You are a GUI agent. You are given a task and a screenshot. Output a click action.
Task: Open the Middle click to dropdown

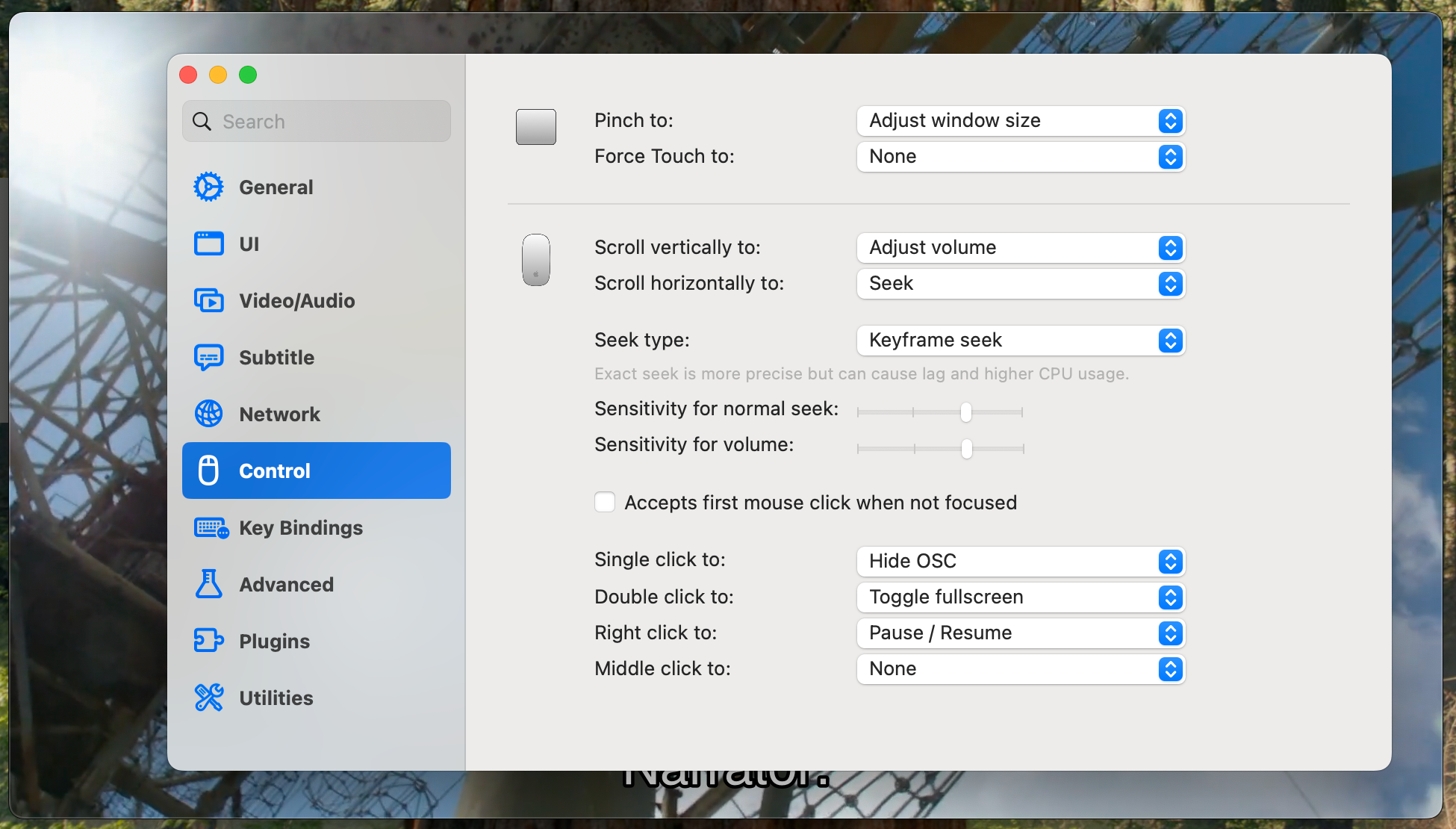(1021, 669)
